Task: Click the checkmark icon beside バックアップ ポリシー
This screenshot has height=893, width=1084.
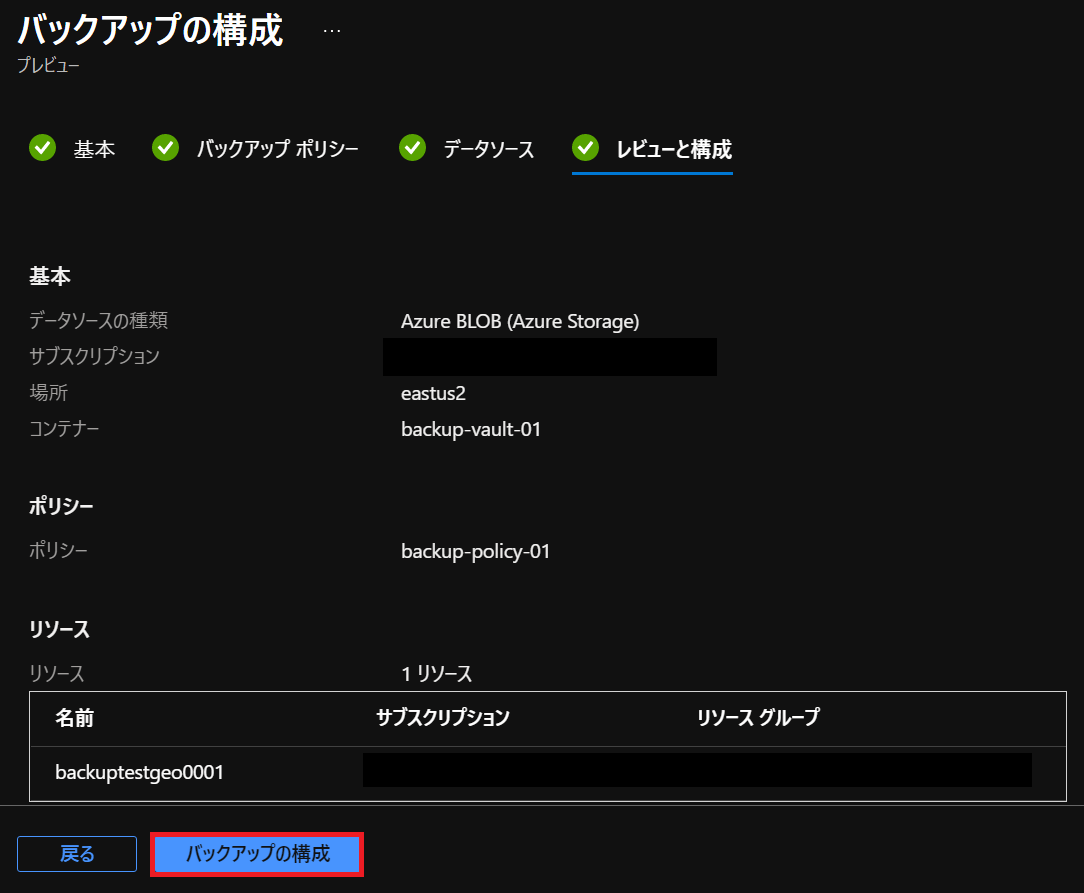Action: (165, 148)
